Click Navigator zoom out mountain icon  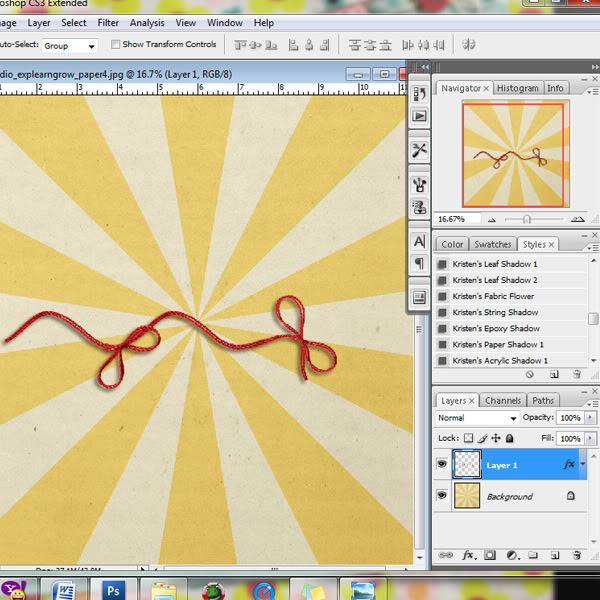coord(492,220)
